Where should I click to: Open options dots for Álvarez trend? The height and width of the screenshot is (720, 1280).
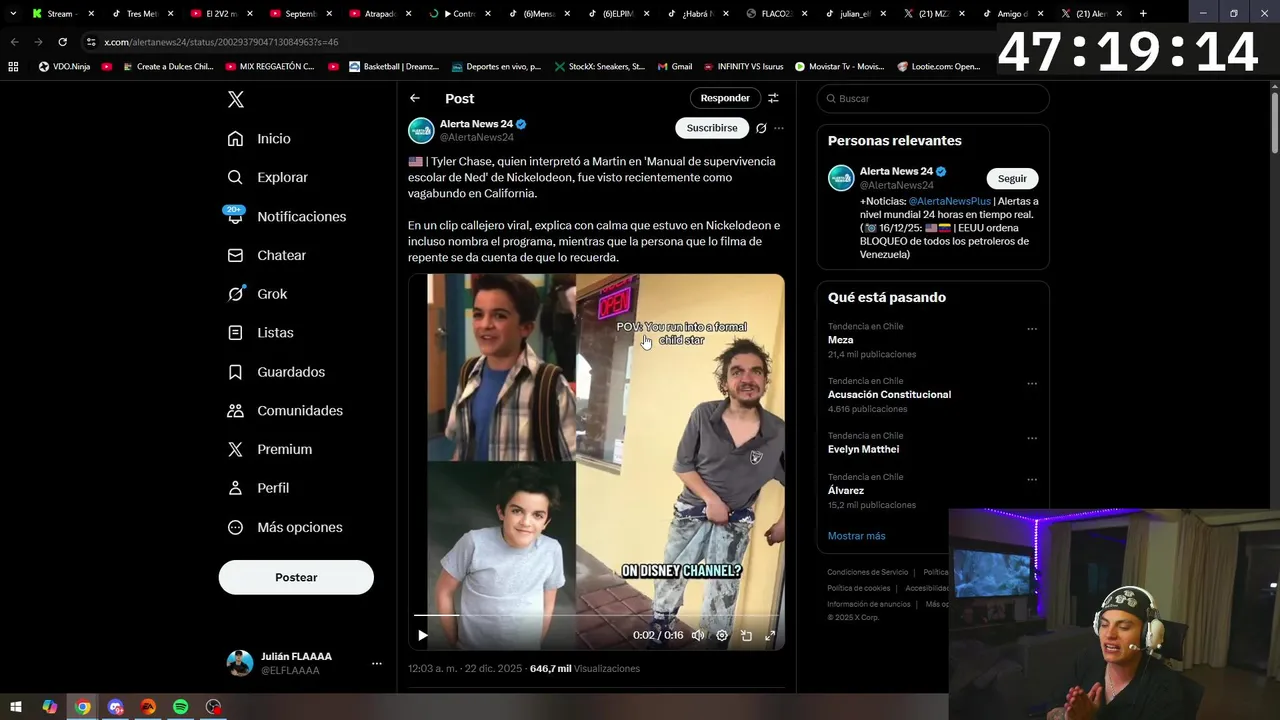pos(1032,479)
